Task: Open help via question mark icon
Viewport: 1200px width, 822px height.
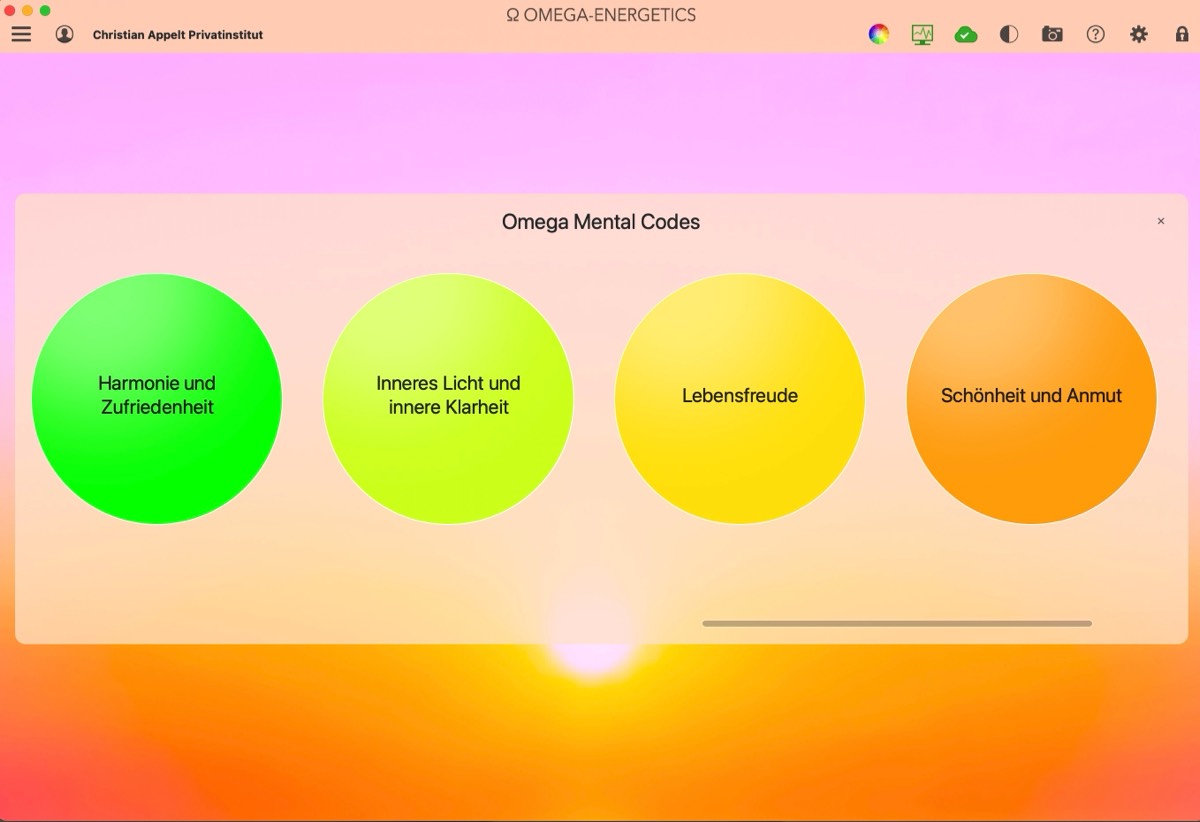Action: 1096,34
